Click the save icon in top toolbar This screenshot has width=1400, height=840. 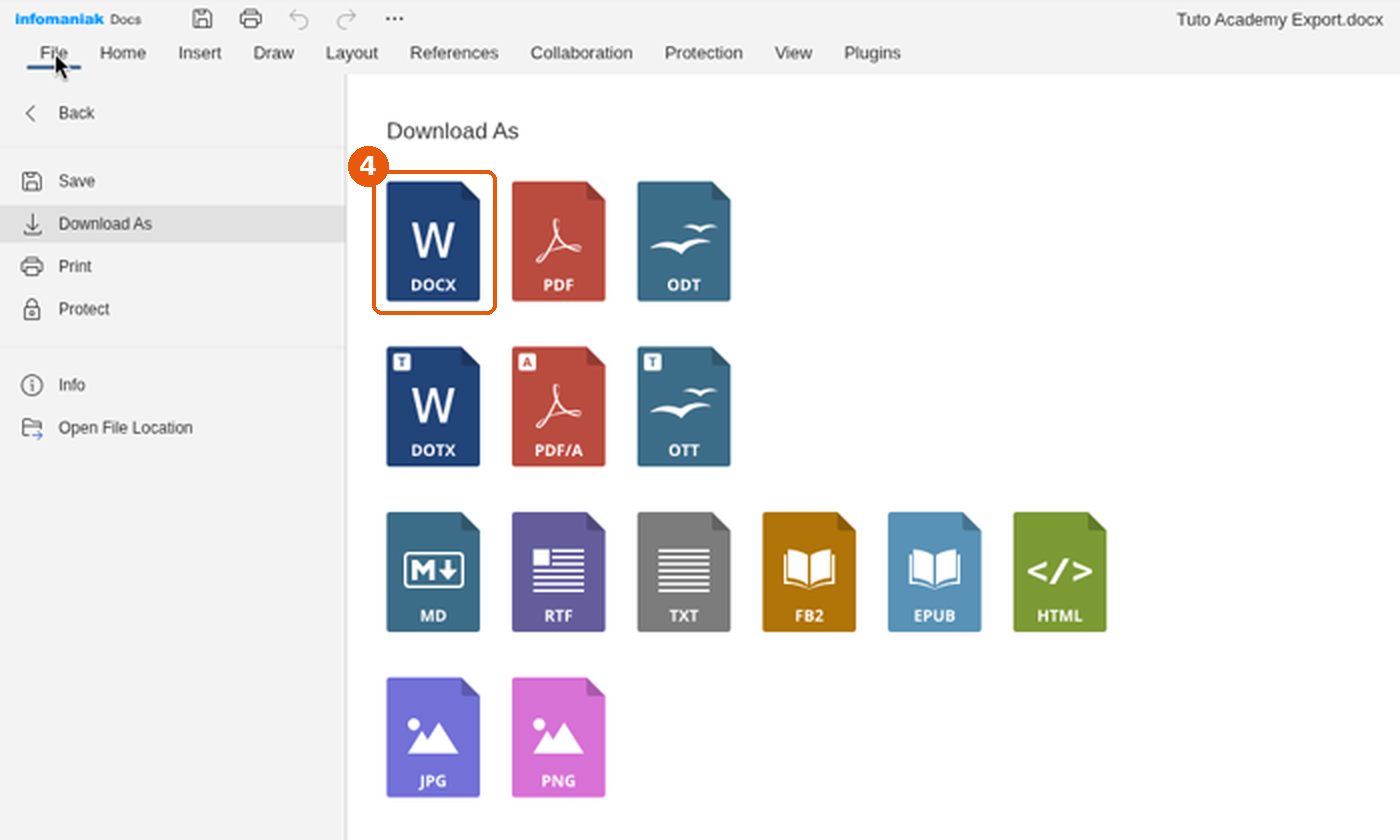[203, 18]
